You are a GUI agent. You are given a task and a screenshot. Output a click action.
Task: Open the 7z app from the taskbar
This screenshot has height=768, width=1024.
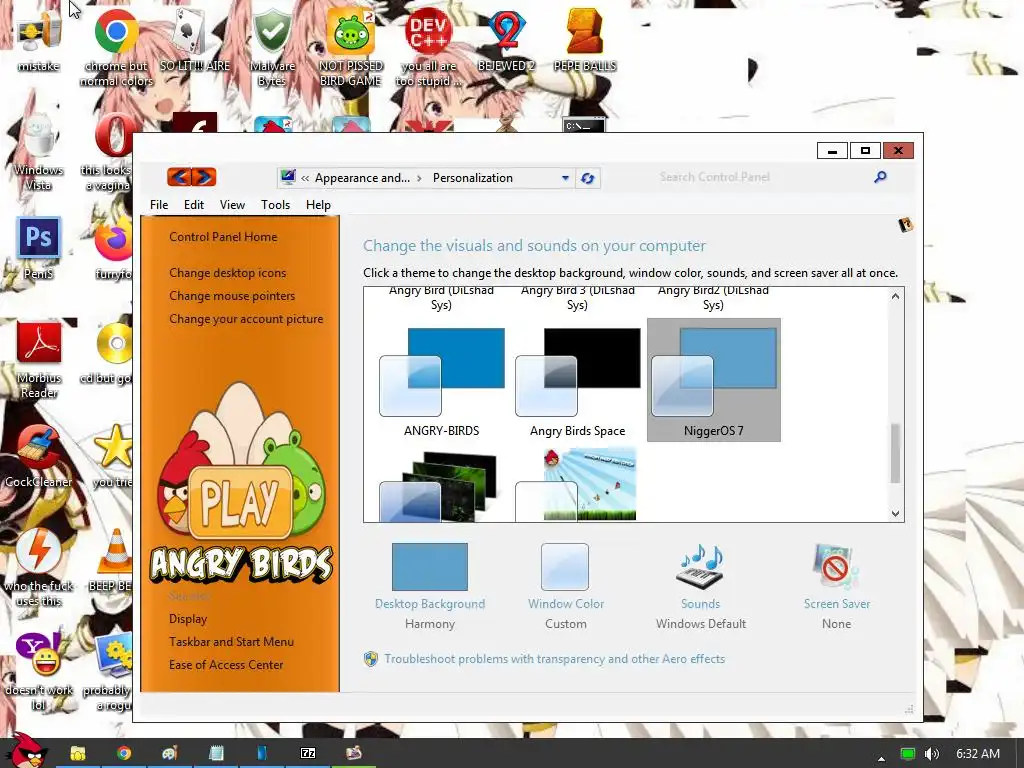pos(308,753)
